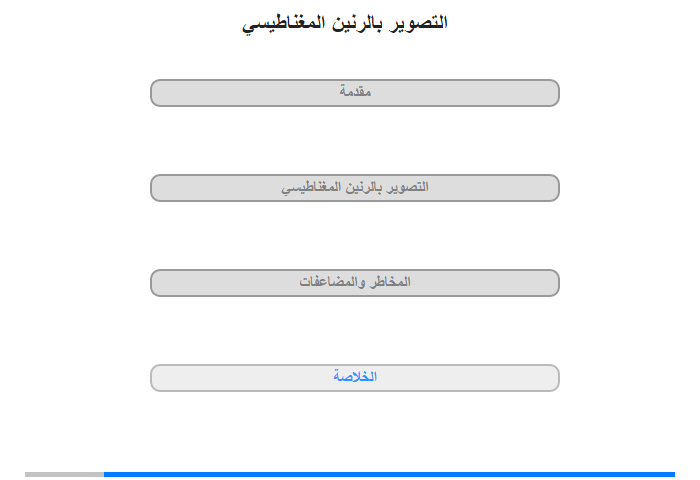The image size is (700, 480).
Task: Click the far right end of progress bar
Action: (x=673, y=474)
